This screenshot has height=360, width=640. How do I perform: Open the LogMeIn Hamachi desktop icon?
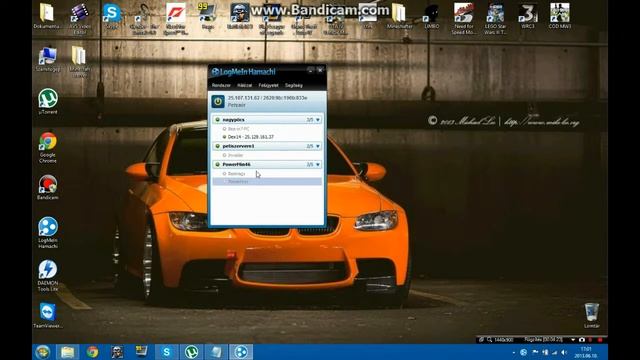(48, 233)
